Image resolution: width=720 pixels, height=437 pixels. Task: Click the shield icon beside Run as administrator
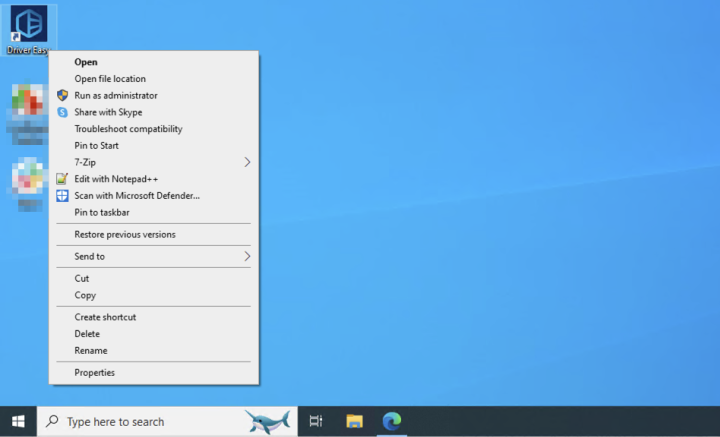[62, 96]
